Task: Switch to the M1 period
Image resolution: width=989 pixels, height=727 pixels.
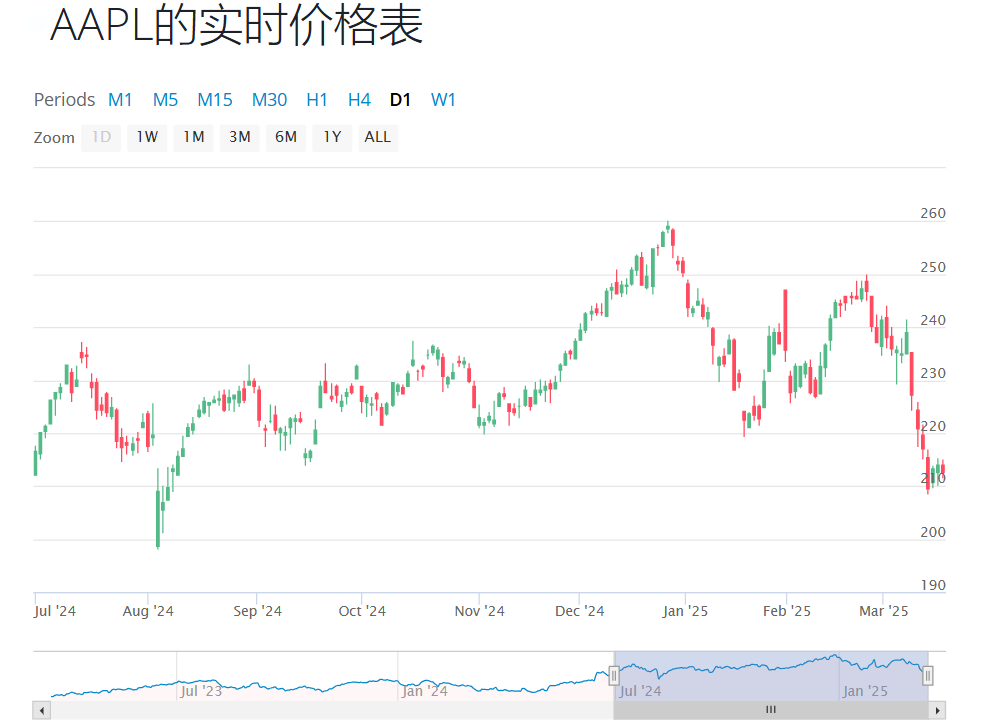Action: [120, 100]
